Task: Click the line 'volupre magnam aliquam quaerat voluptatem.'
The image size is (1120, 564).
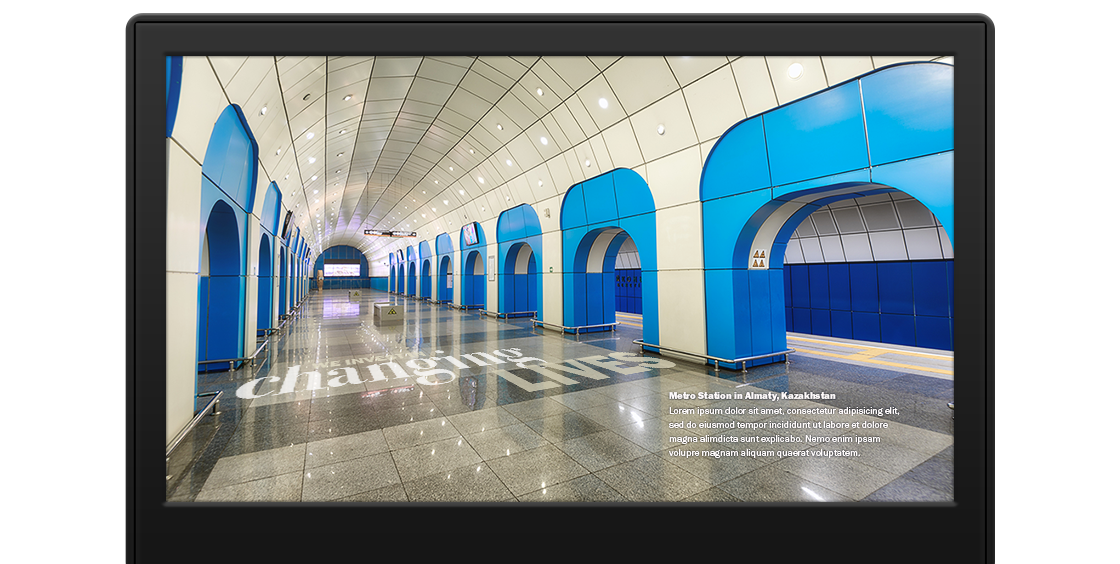Action: (x=764, y=453)
